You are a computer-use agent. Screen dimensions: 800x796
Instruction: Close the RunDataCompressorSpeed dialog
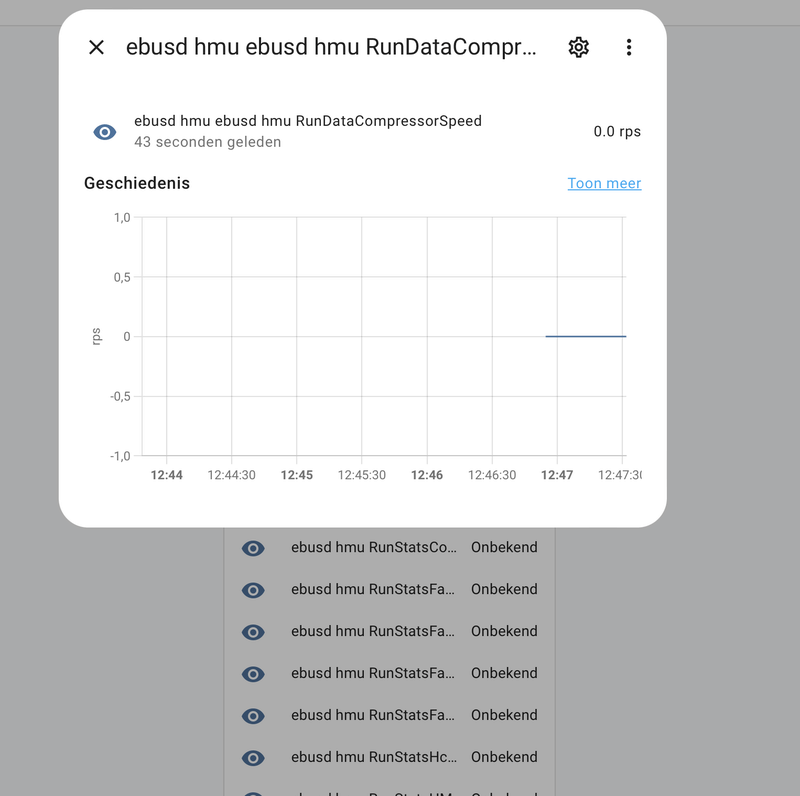[x=96, y=47]
